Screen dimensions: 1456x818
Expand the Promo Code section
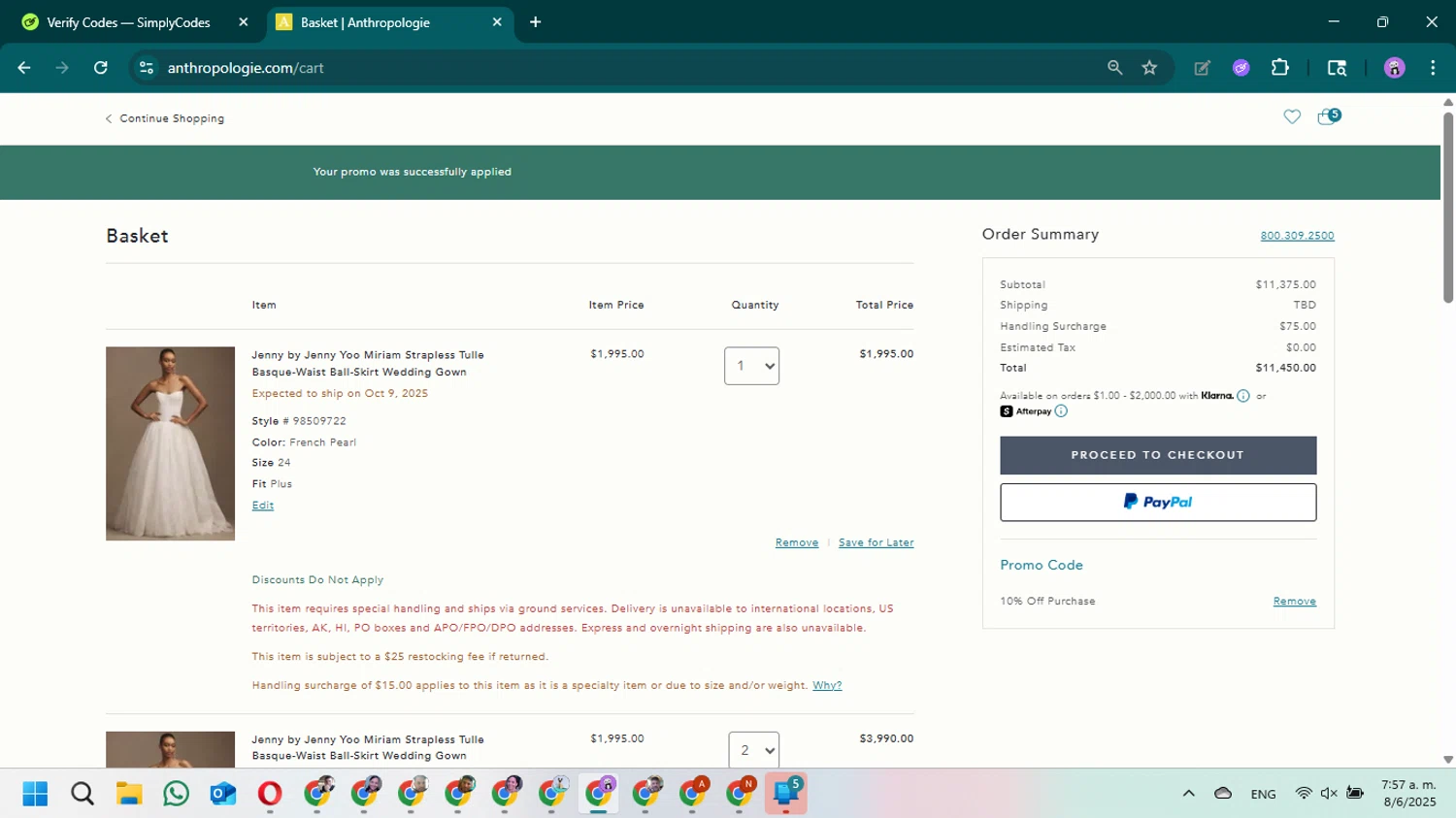pos(1042,565)
